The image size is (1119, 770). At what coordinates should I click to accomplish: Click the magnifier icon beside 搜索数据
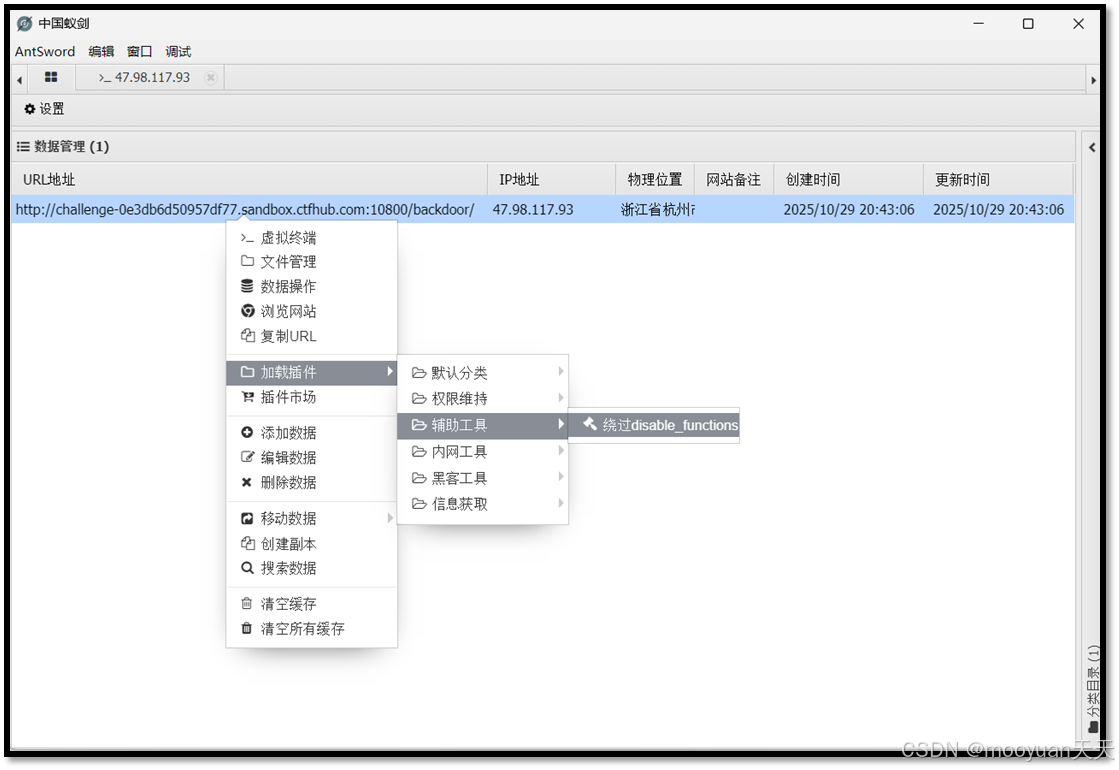click(x=247, y=568)
